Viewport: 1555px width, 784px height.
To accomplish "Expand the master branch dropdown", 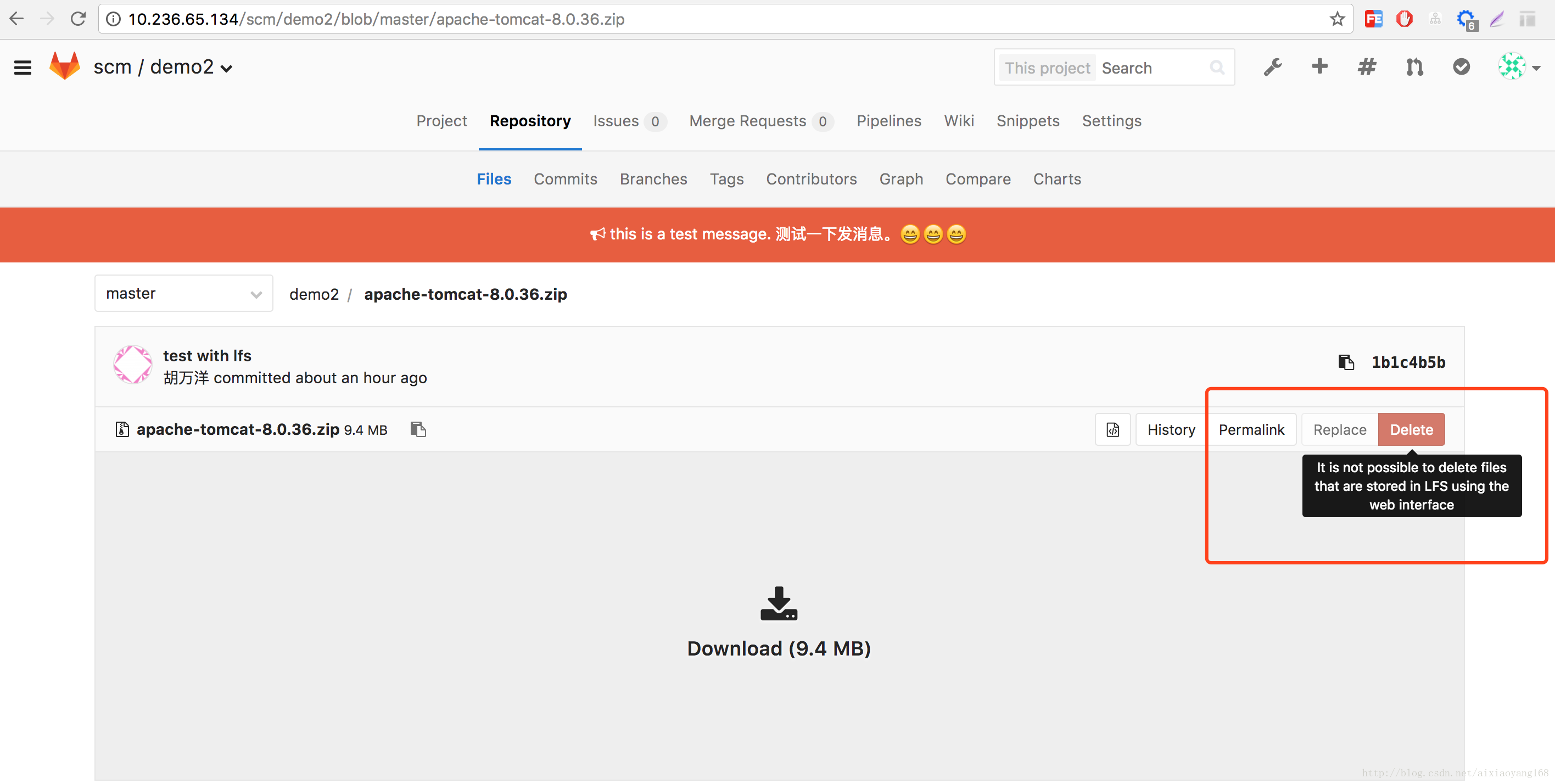I will click(183, 294).
